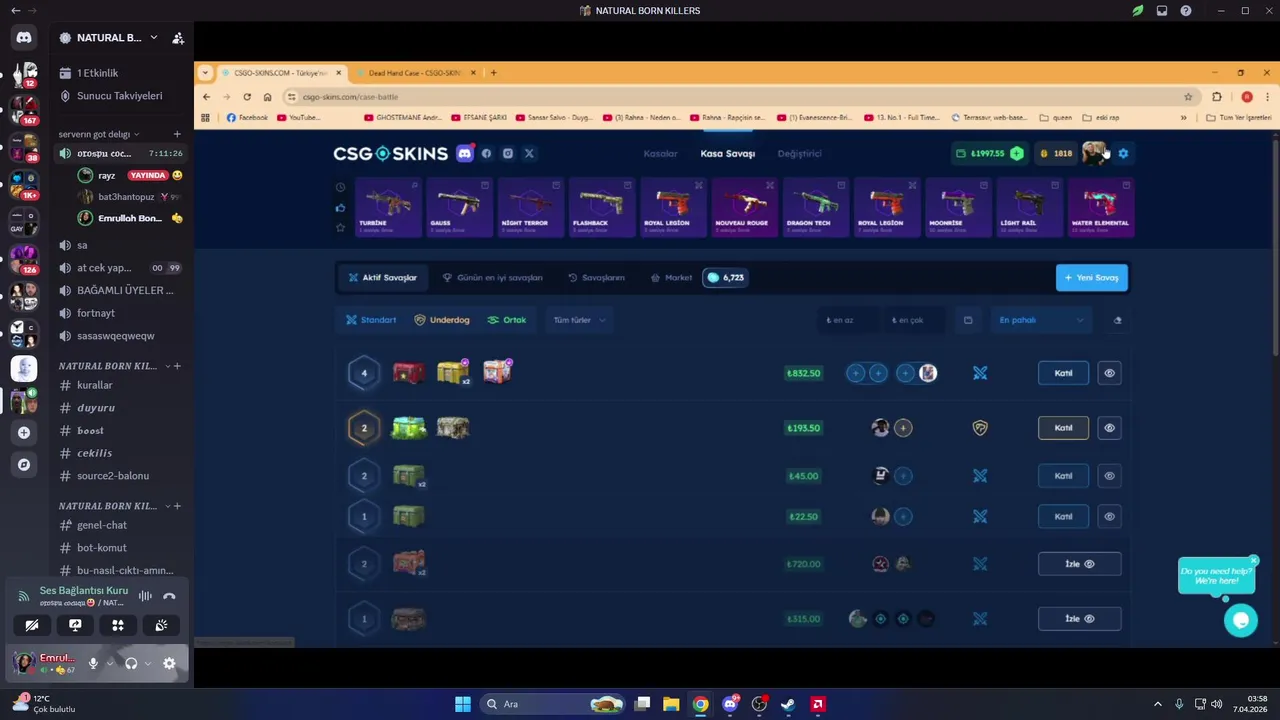Switch to the Kasalar nav tab
This screenshot has width=1280, height=720.
(660, 153)
